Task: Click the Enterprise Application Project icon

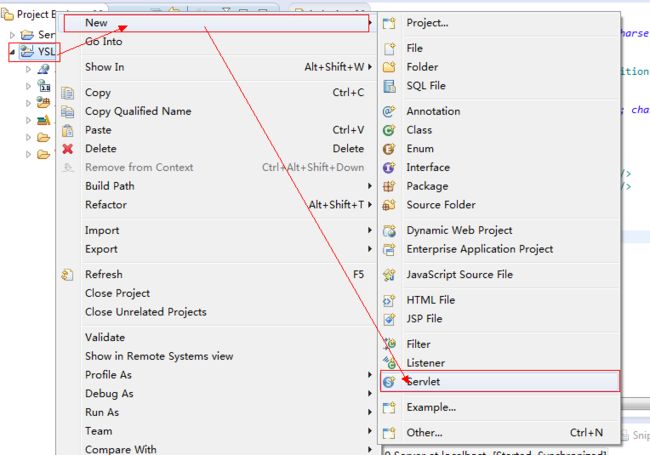Action: [x=389, y=249]
